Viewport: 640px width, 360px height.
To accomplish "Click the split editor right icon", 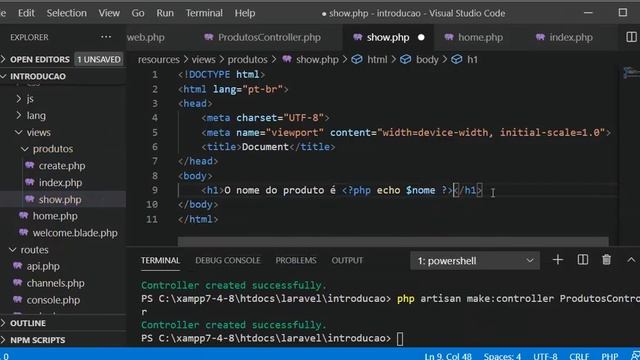I will pyautogui.click(x=631, y=37).
